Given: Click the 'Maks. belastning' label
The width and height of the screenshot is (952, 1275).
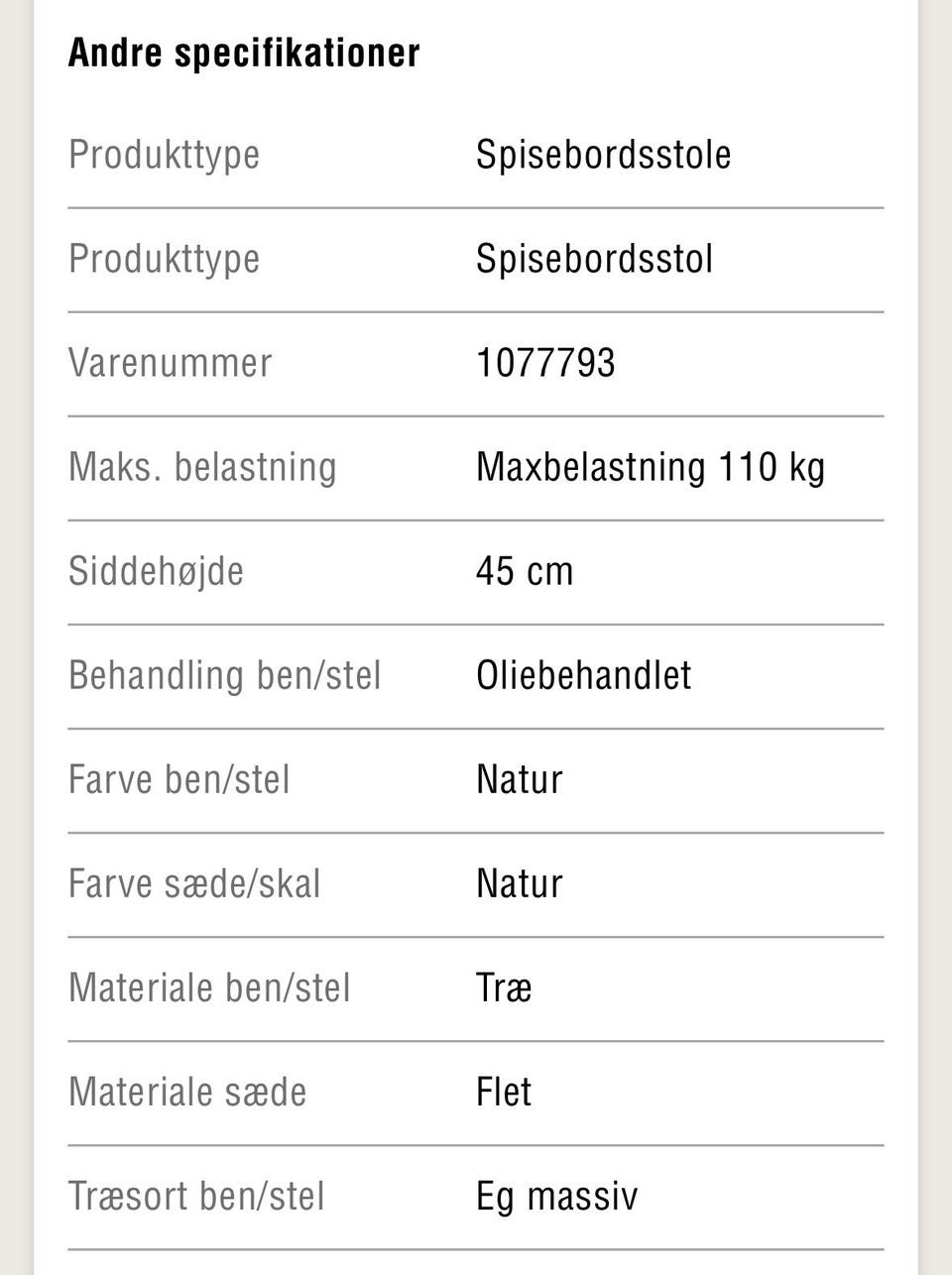Looking at the screenshot, I should point(202,467).
